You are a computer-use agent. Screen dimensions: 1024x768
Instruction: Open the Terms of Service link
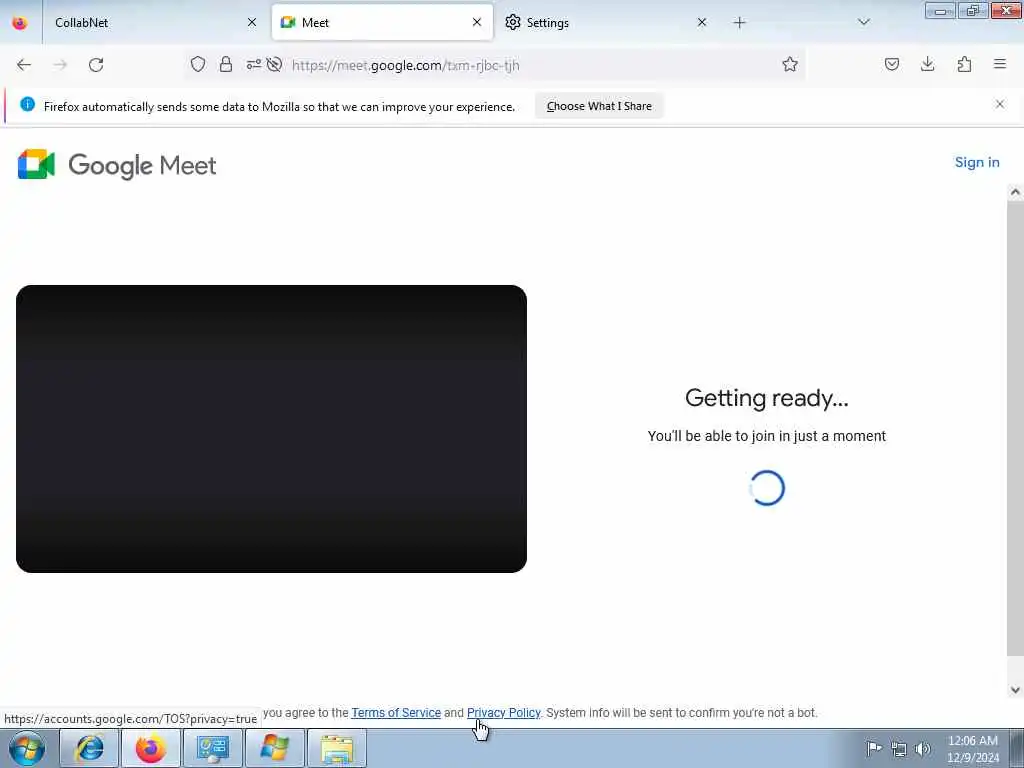click(x=396, y=712)
